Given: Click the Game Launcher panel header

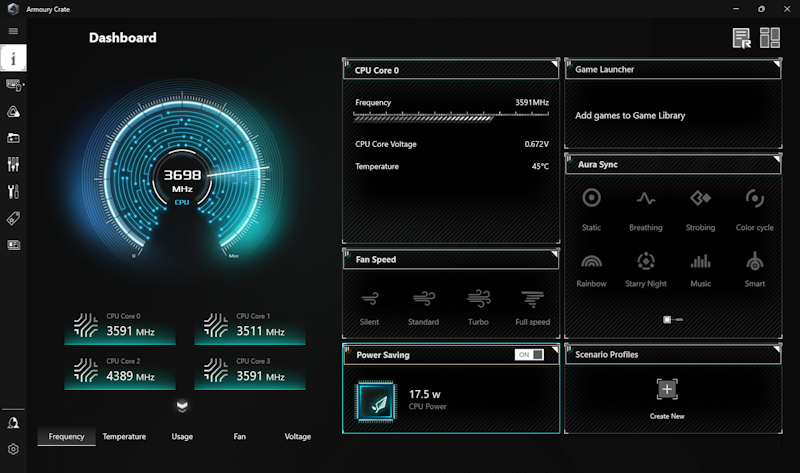Looking at the screenshot, I should (x=673, y=69).
